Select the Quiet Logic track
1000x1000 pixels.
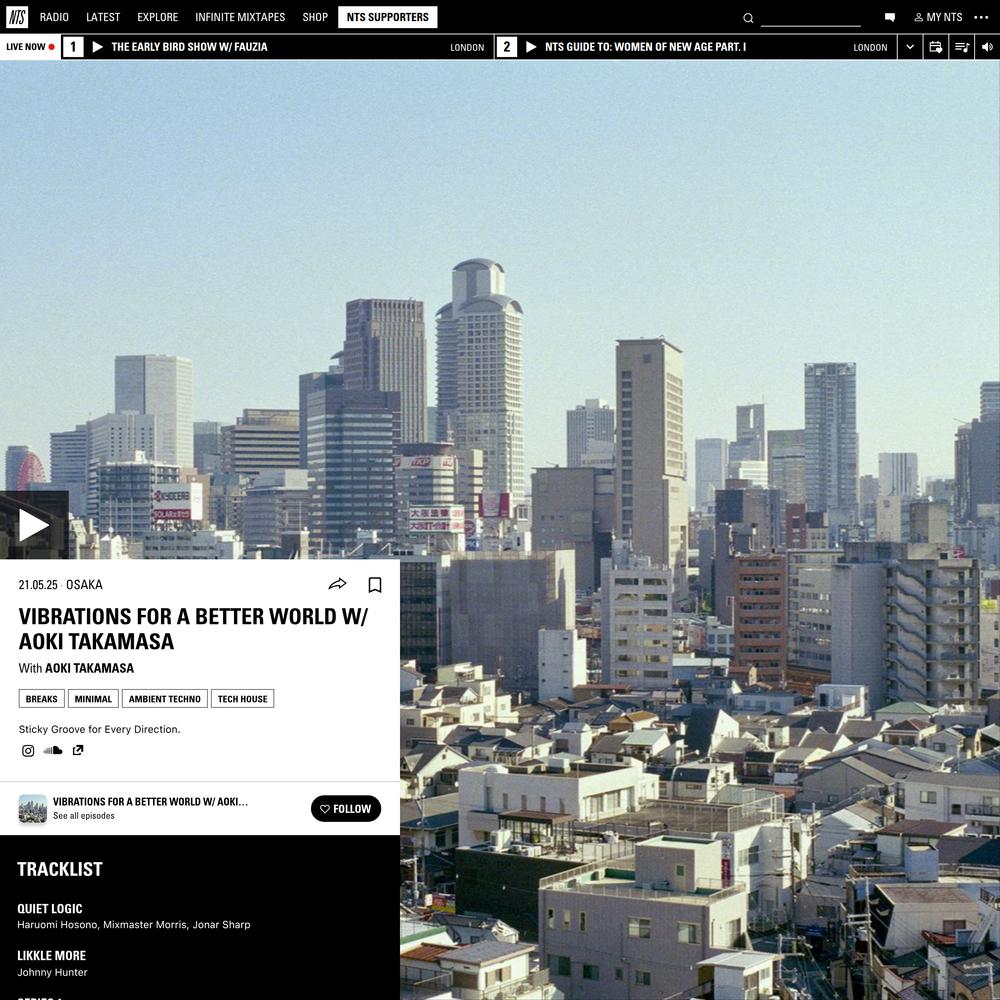point(50,908)
